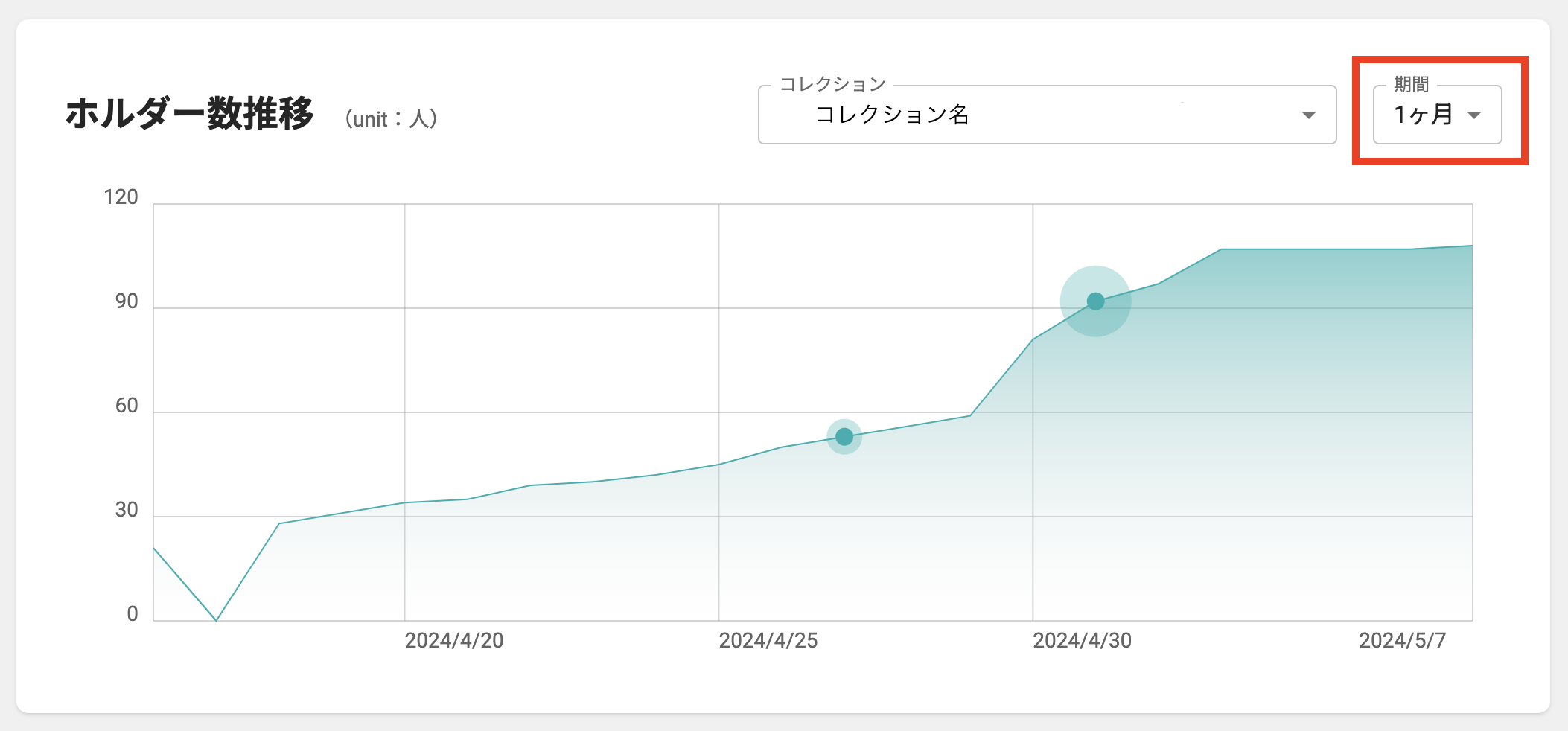
Task: Click the 2024/5/7 date label
Action: pyautogui.click(x=1402, y=641)
